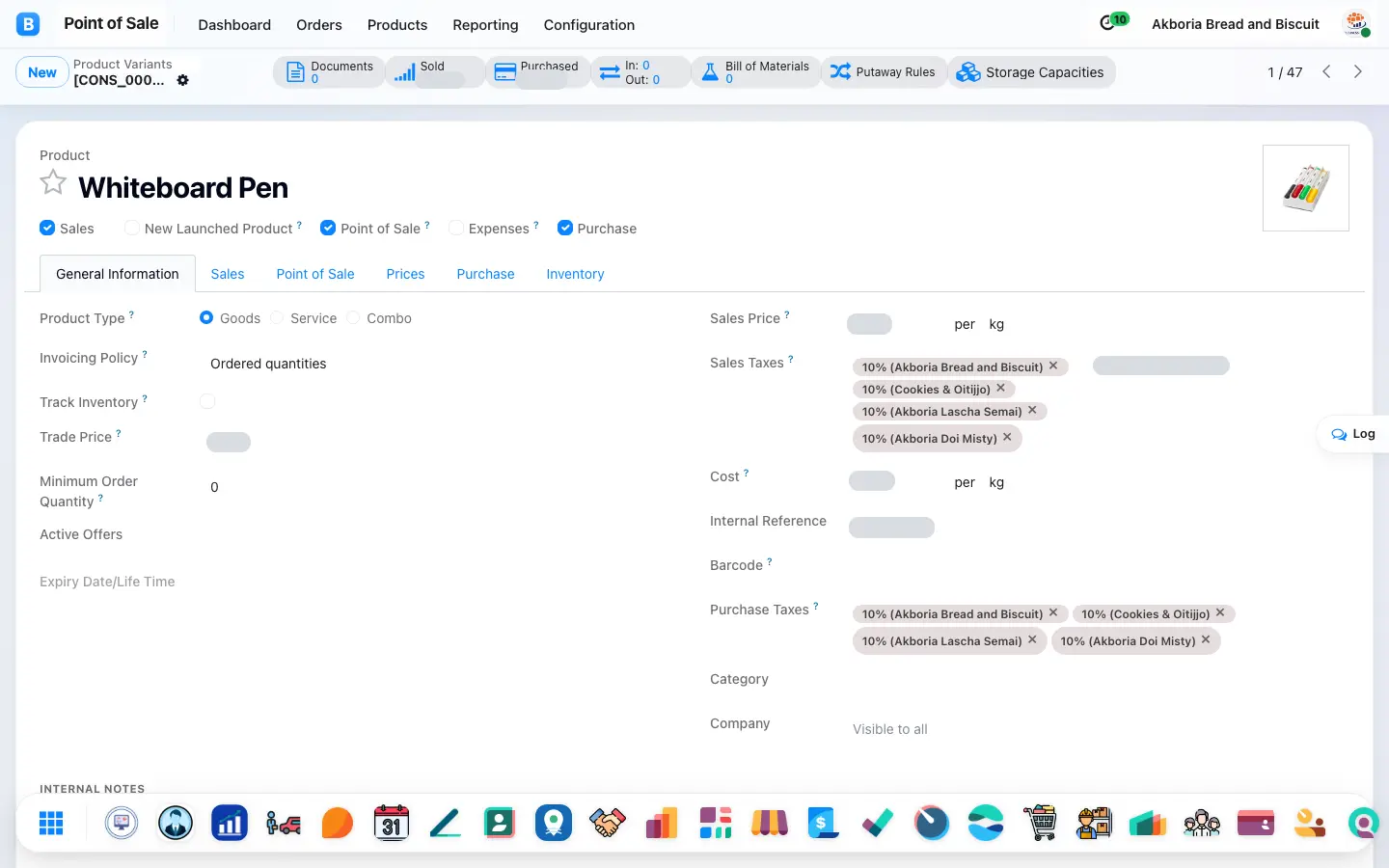Viewport: 1389px width, 868px height.
Task: Open the Log chatter button
Action: point(1353,434)
